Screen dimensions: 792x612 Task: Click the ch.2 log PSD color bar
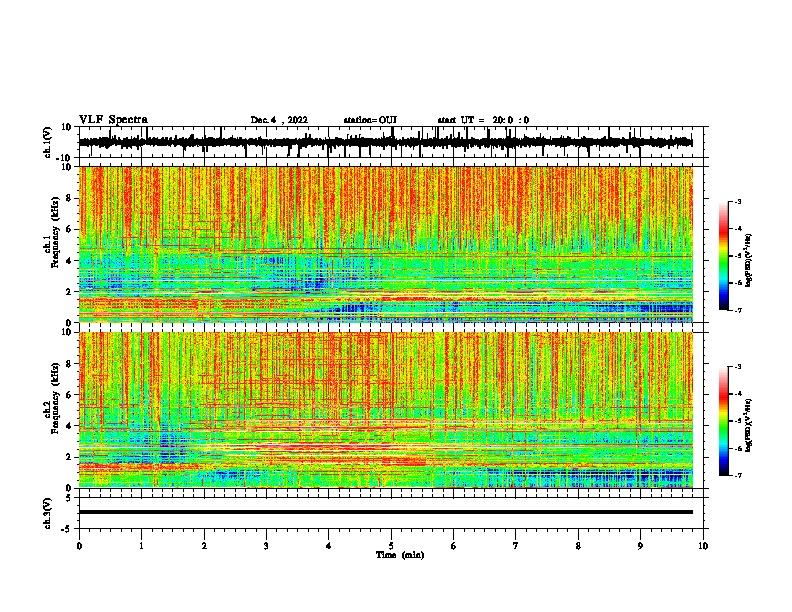pyautogui.click(x=724, y=421)
